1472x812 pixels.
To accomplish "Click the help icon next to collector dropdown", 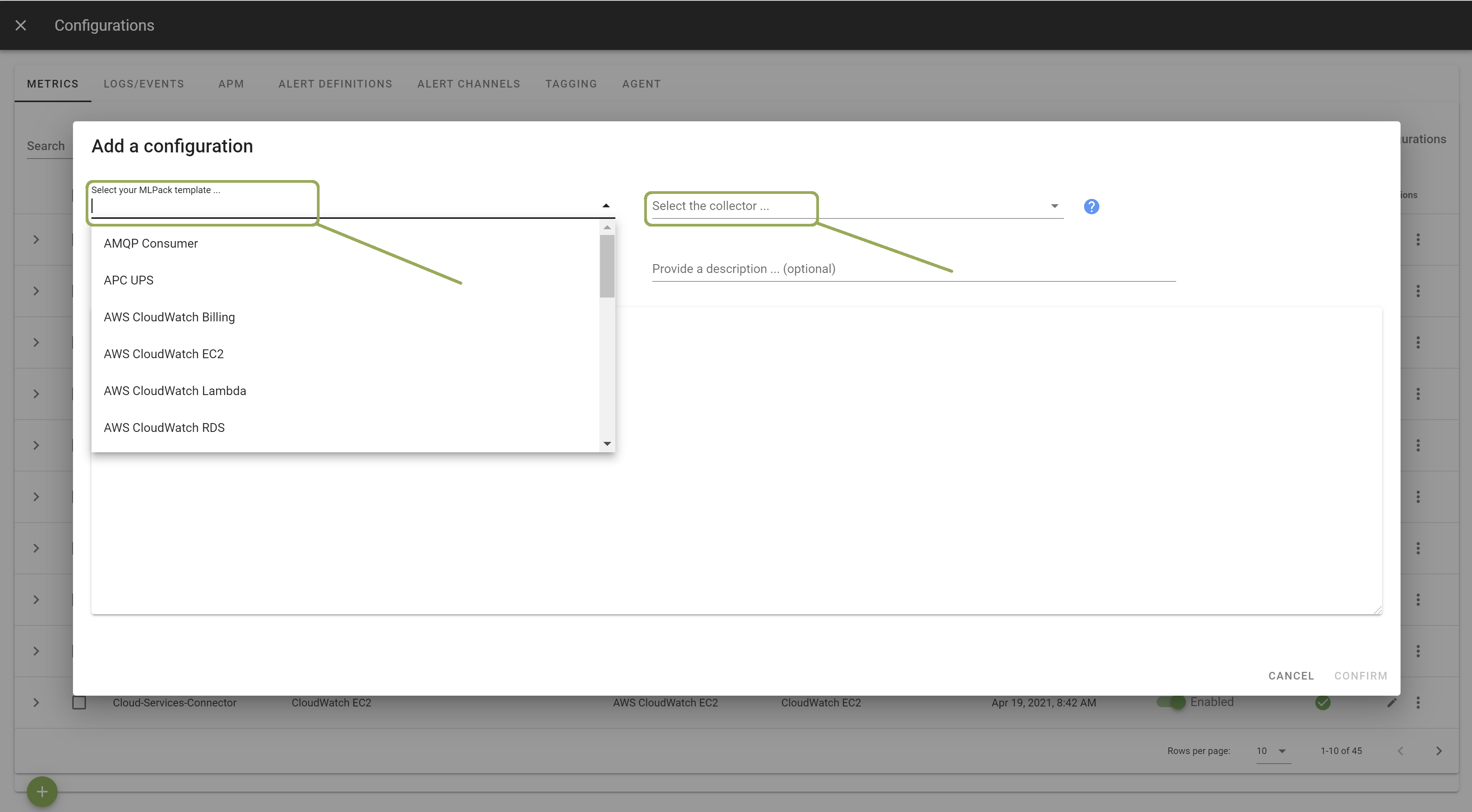I will click(1091, 206).
